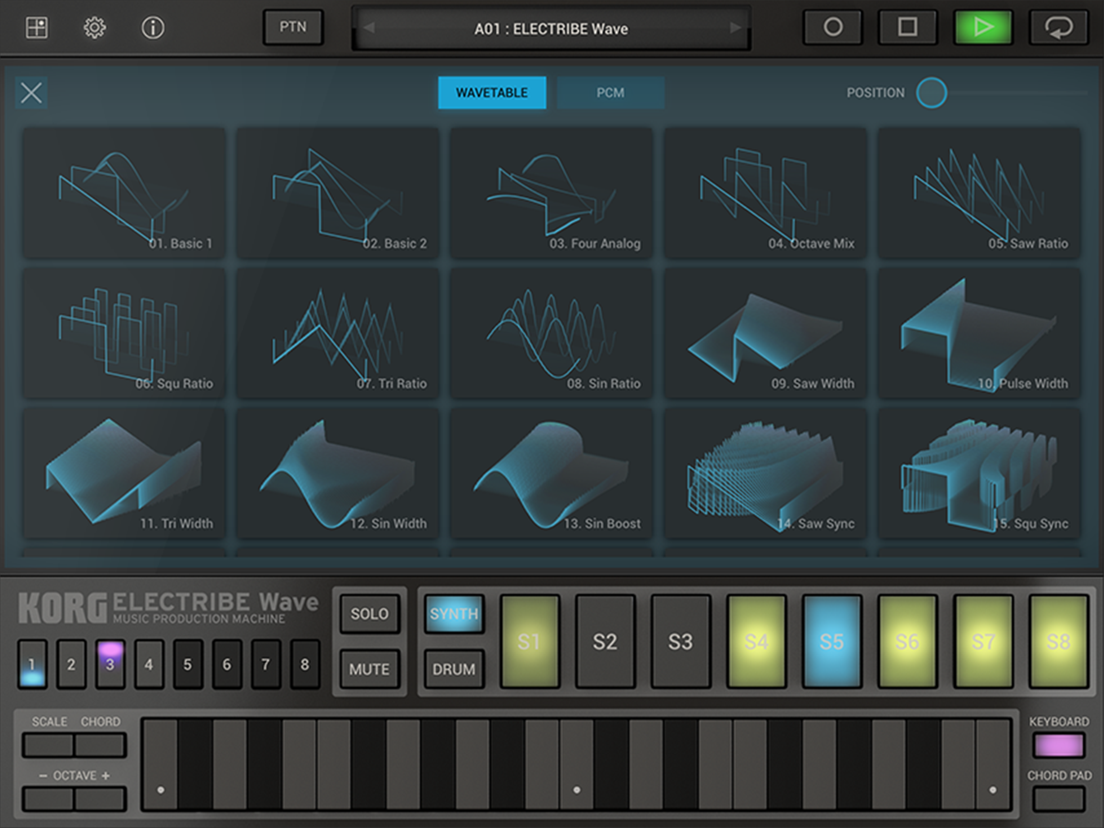Lower the octave with minus button
The image size is (1104, 828).
[x=49, y=799]
